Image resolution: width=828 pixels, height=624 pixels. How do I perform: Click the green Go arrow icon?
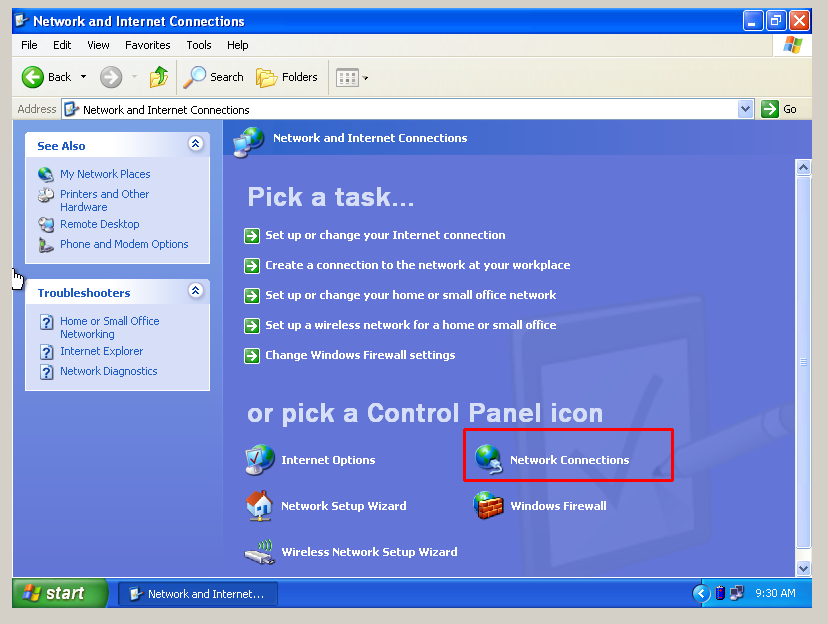(770, 109)
